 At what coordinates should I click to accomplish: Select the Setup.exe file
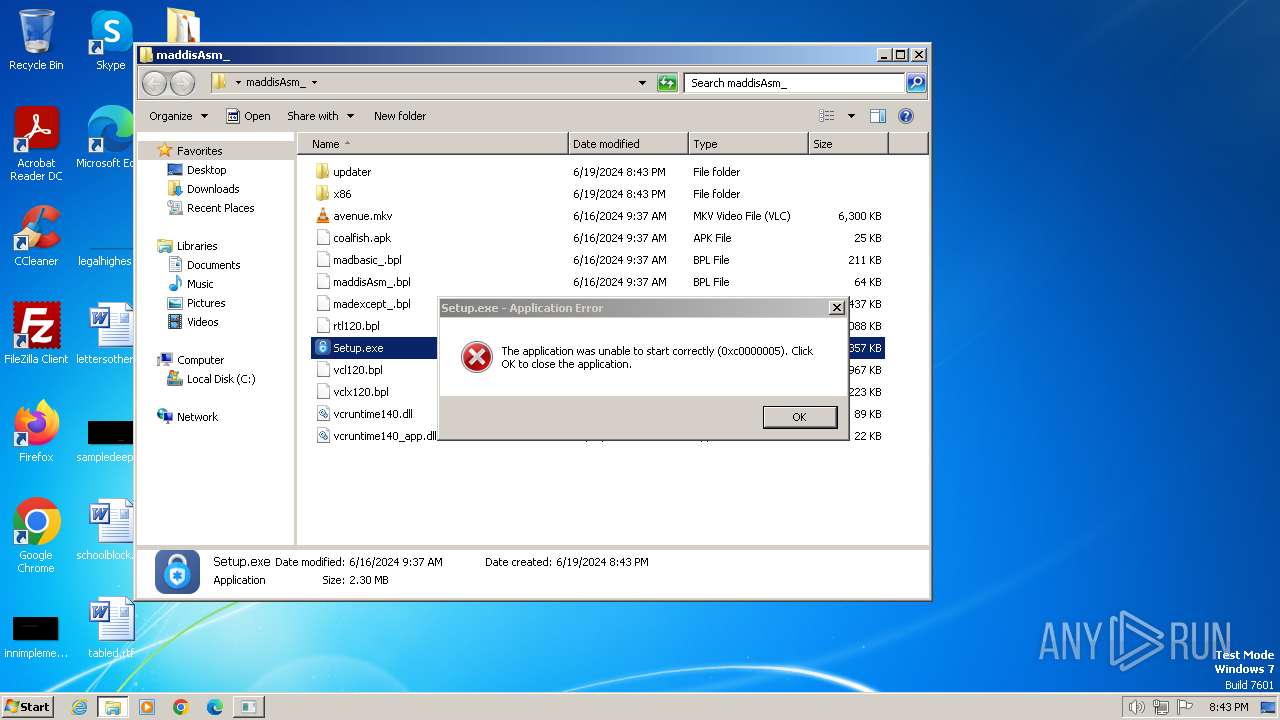pos(358,348)
